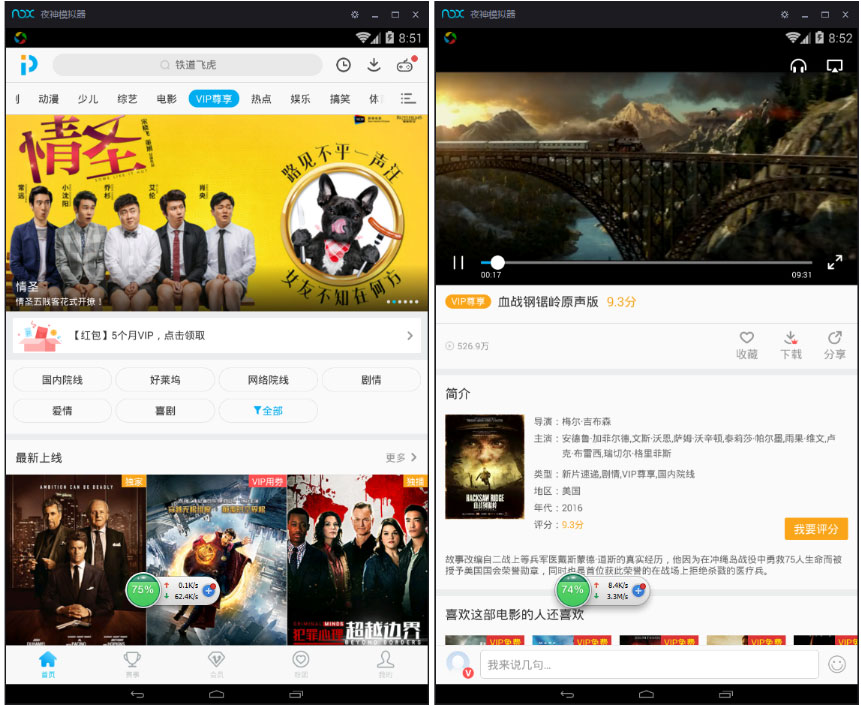861x706 pixels.
Task: Open VIP diamond tab in bottom navigation
Action: 217,663
